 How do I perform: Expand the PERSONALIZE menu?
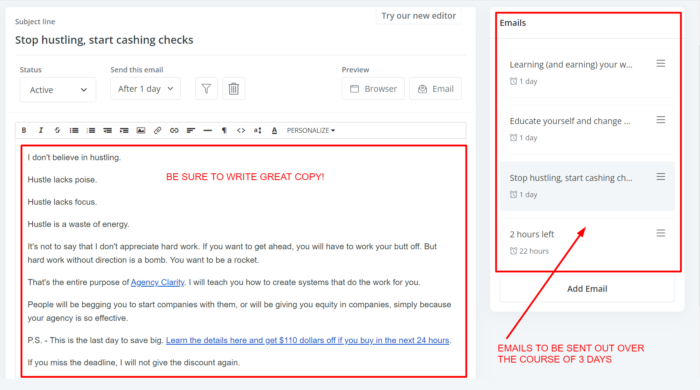click(311, 130)
